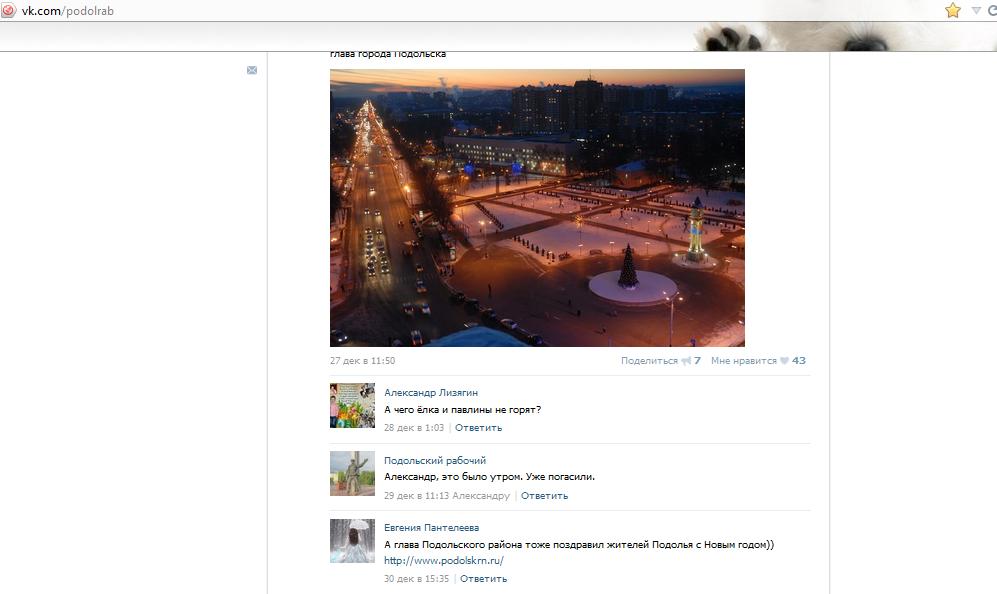The height and width of the screenshot is (594, 997).
Task: Reply to Александр Лизягин's comment
Action: pos(478,428)
